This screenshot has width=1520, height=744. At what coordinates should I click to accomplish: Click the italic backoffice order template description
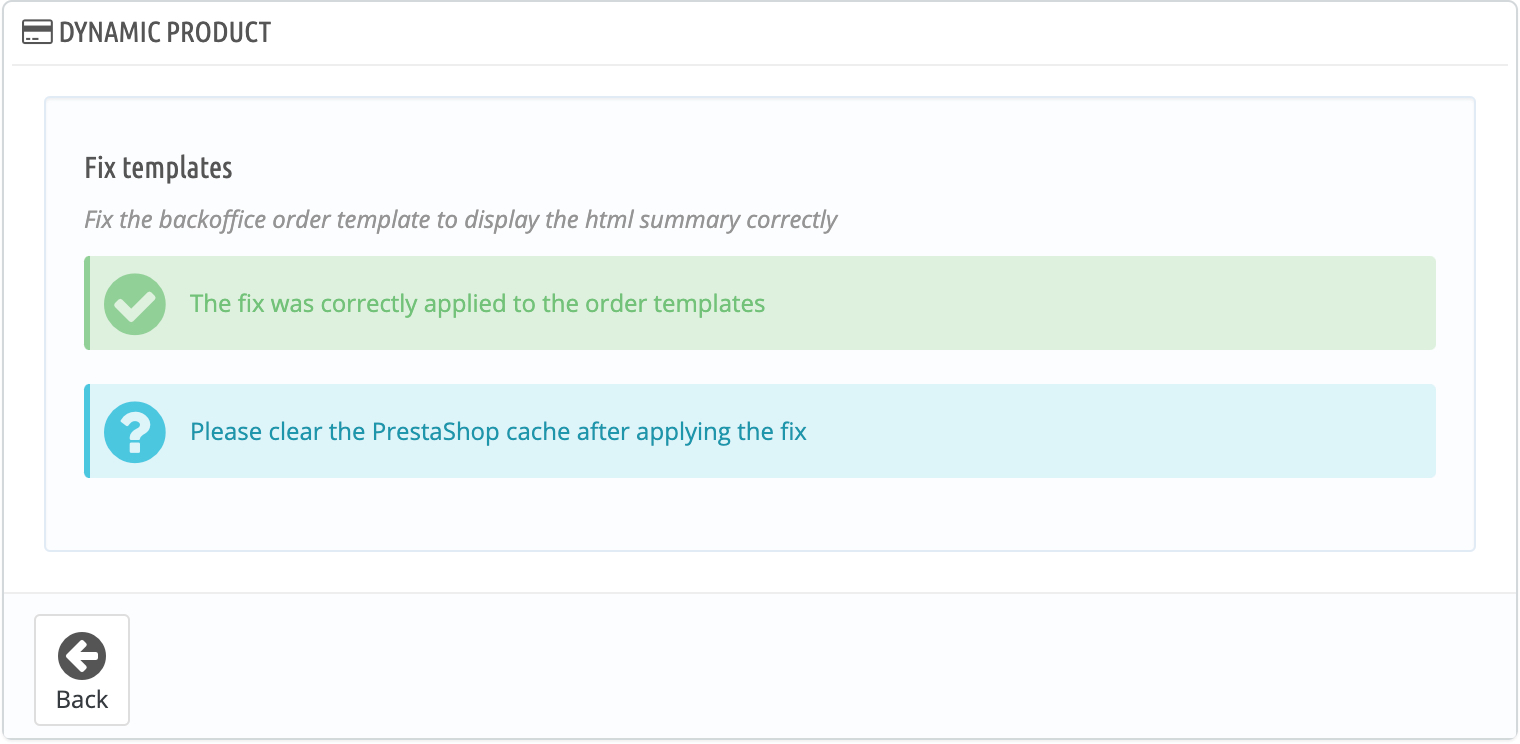(x=460, y=219)
